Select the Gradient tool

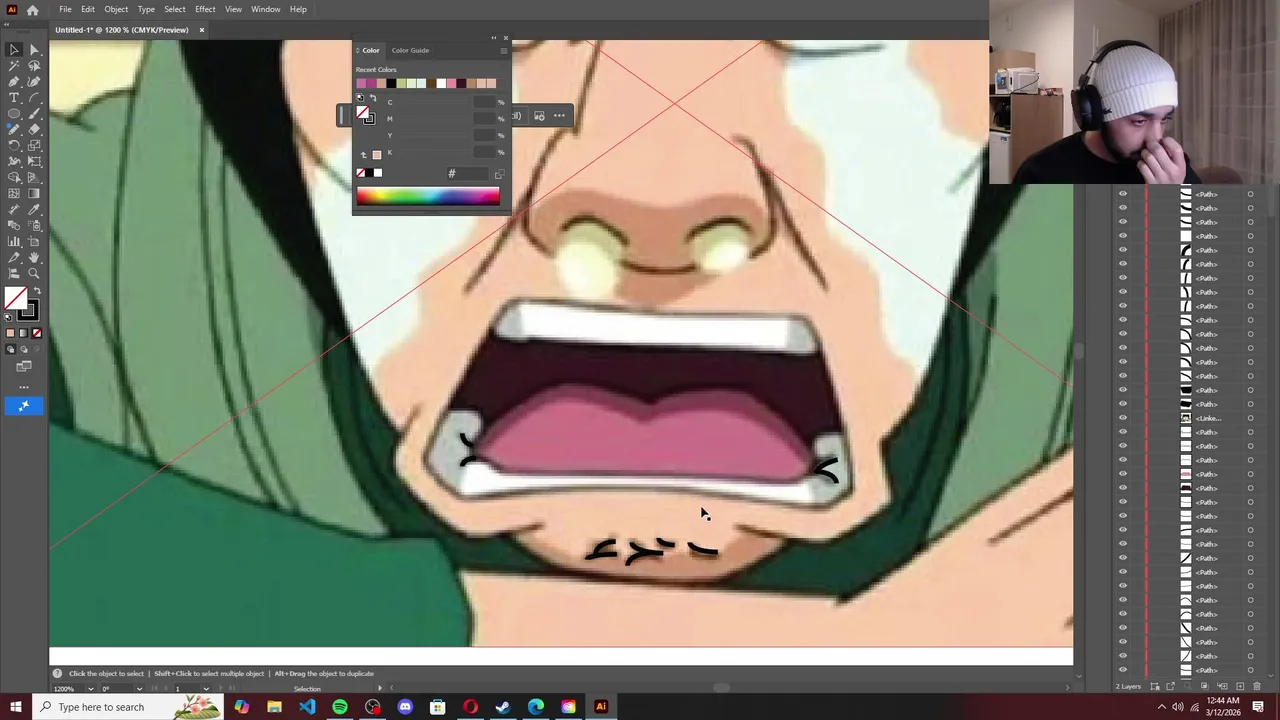tap(34, 193)
